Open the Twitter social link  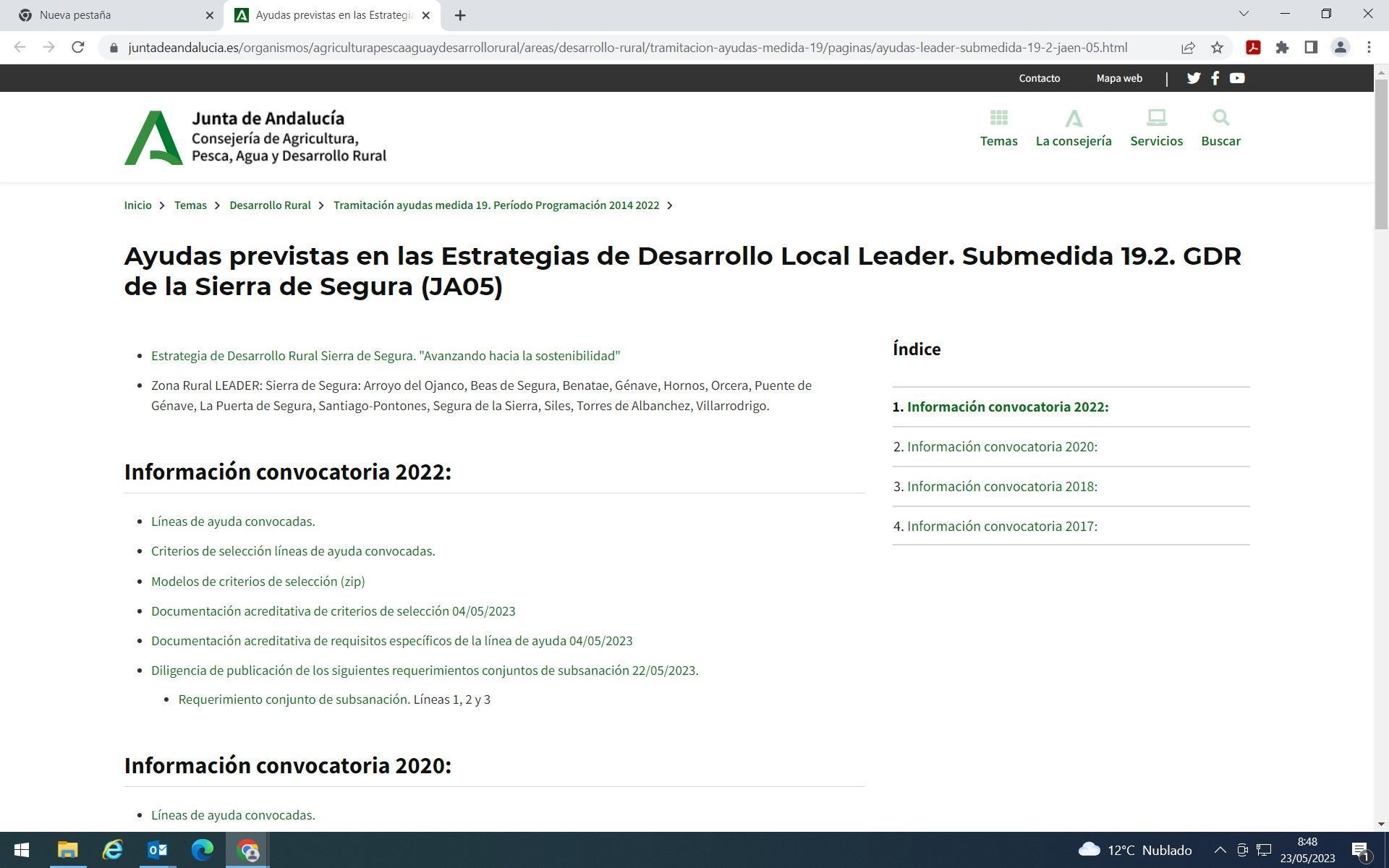point(1194,78)
